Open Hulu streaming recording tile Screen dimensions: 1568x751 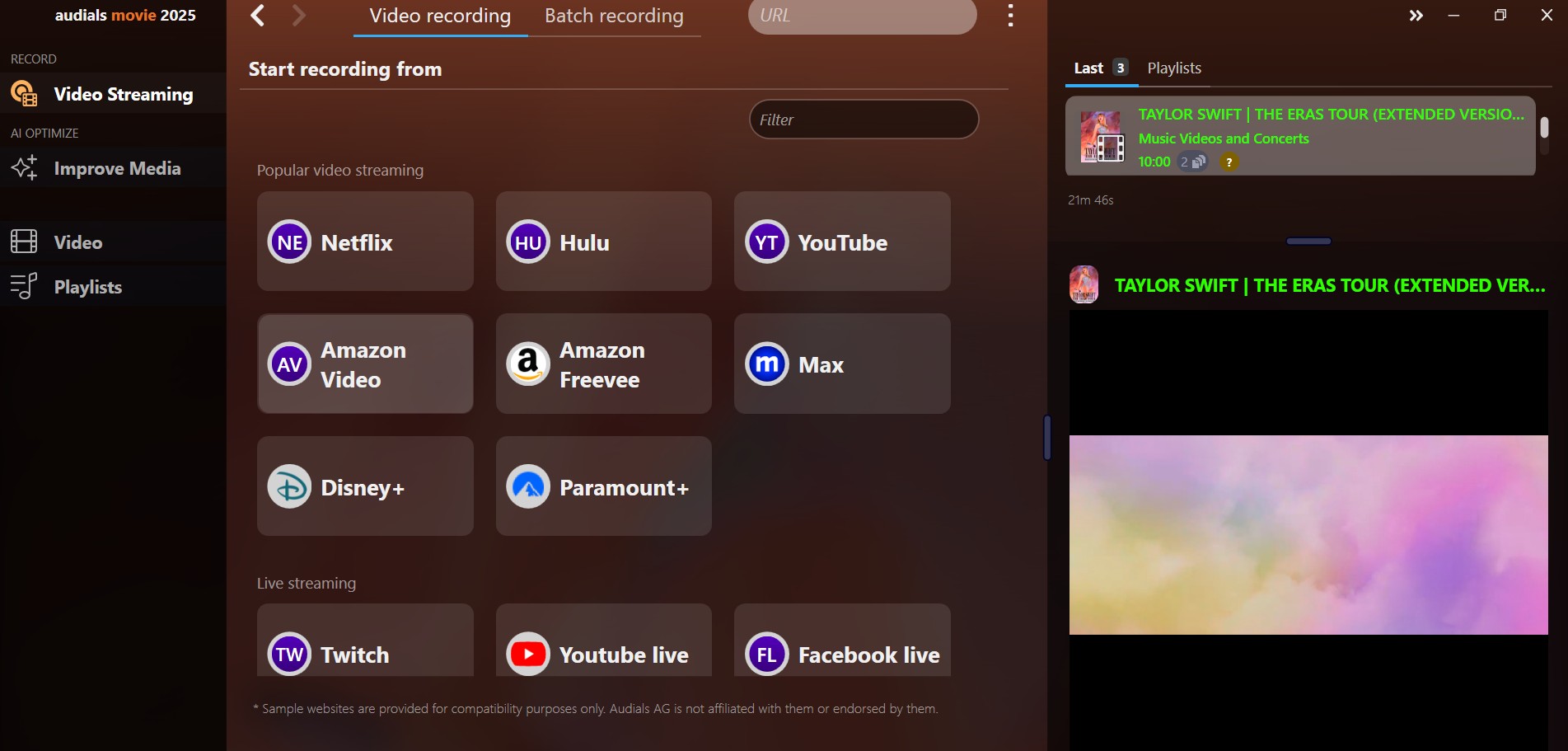pyautogui.click(x=604, y=242)
